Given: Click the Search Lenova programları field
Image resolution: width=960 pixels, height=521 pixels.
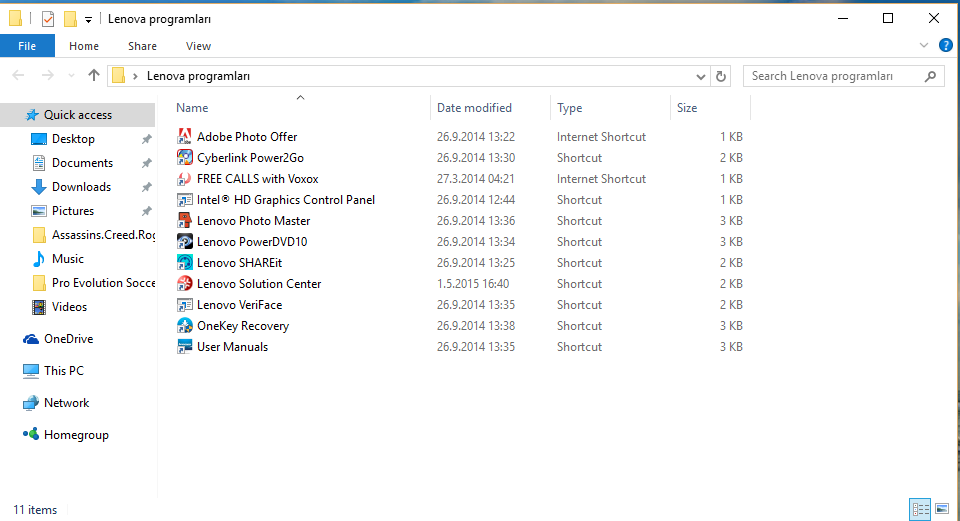Looking at the screenshot, I should (x=835, y=76).
